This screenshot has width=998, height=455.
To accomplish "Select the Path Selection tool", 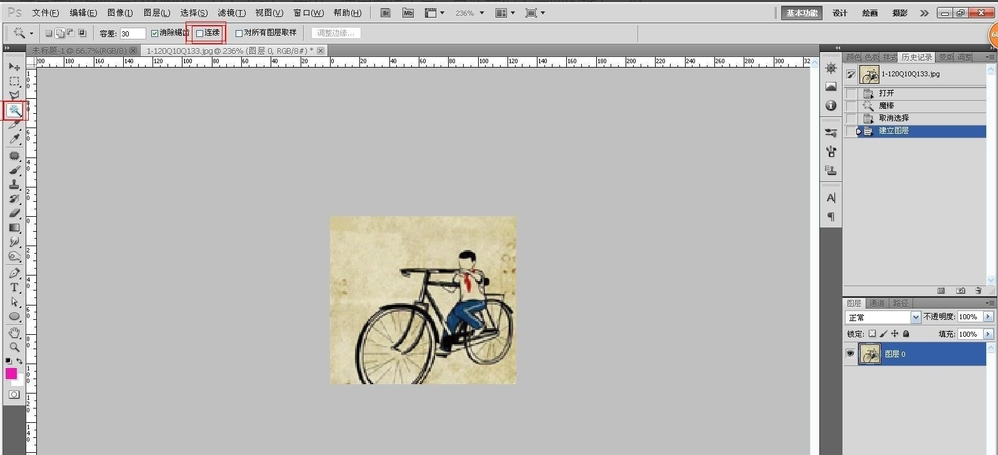I will [x=14, y=302].
